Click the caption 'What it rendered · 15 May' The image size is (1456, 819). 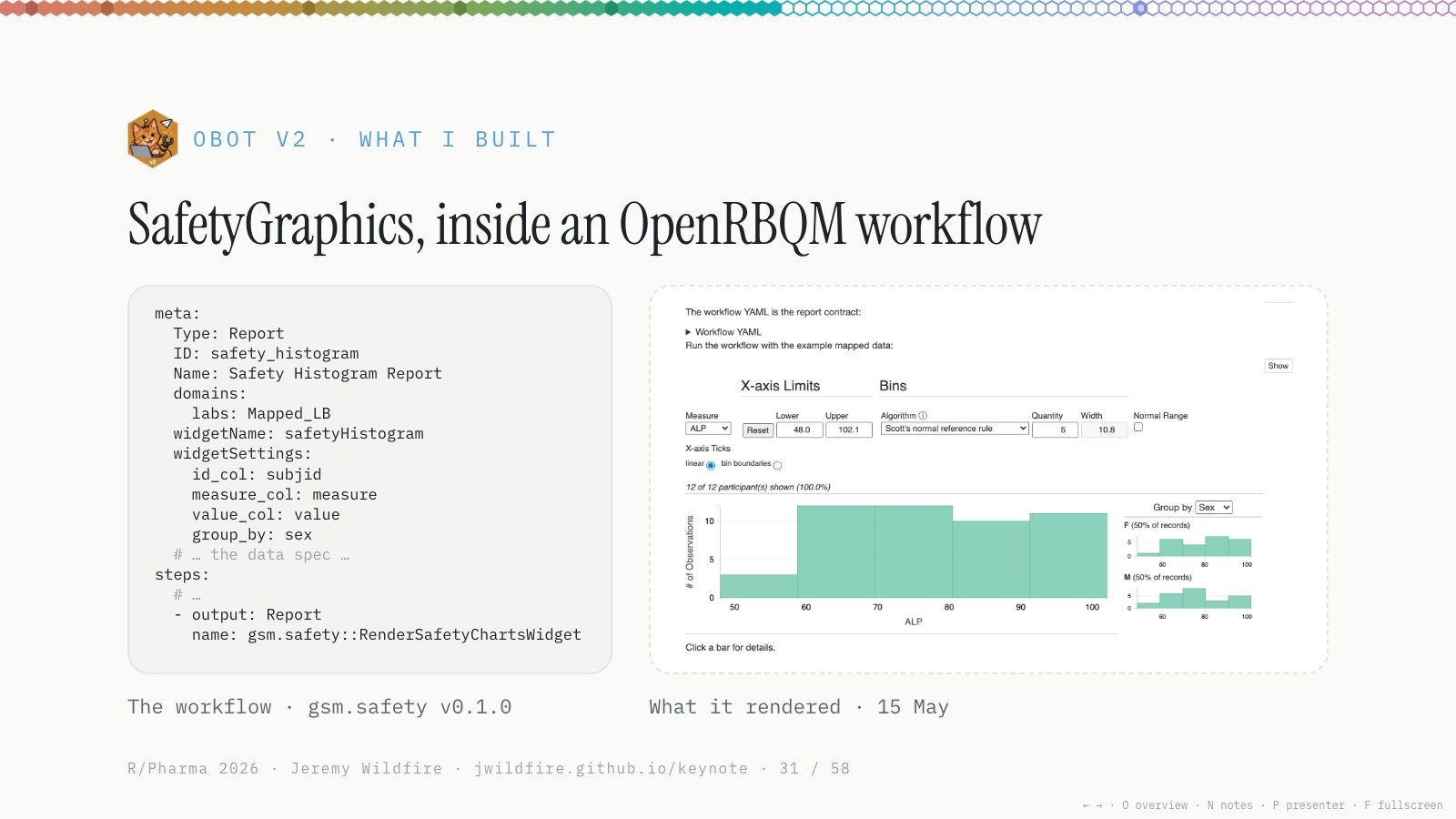[x=799, y=707]
